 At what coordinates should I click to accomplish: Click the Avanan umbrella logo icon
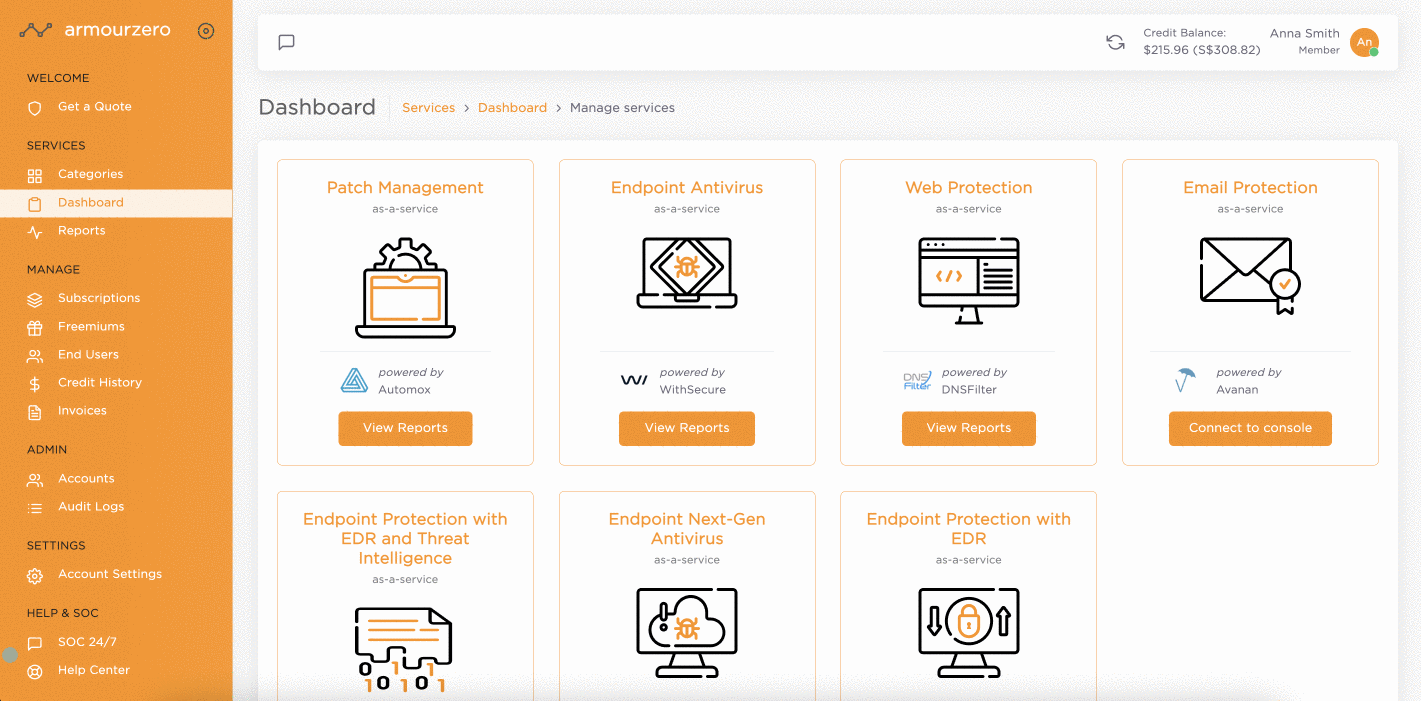[1186, 381]
